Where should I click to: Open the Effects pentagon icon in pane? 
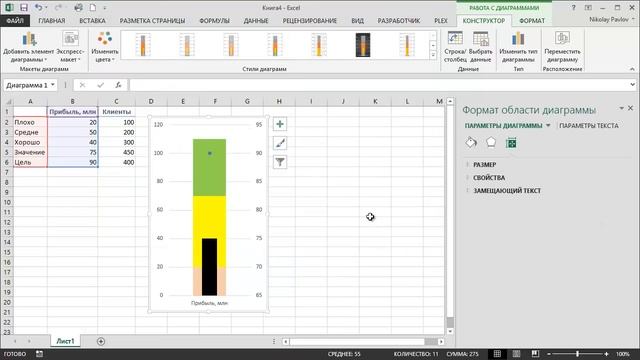pyautogui.click(x=491, y=142)
